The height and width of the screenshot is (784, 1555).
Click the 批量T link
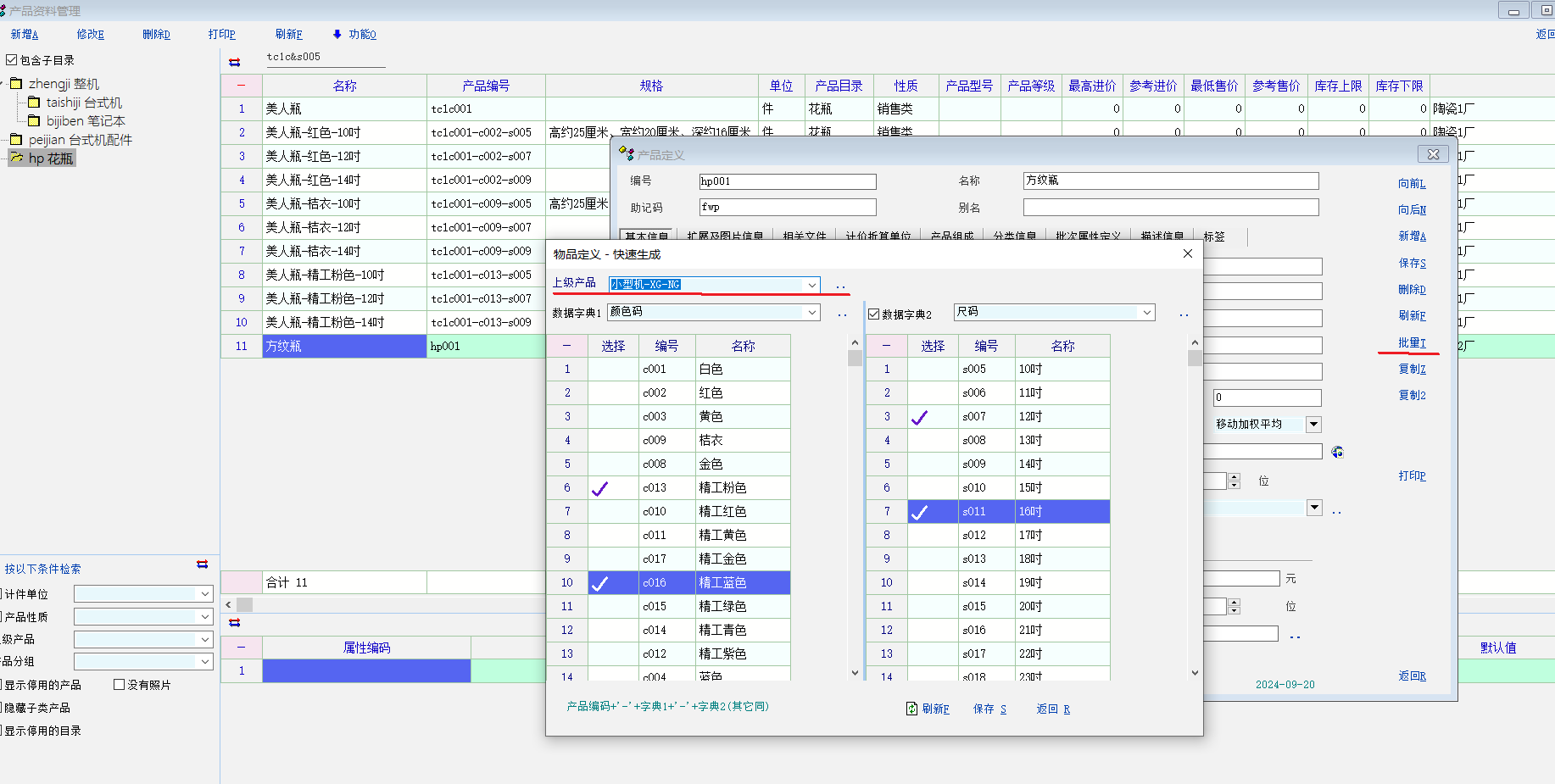(1412, 343)
